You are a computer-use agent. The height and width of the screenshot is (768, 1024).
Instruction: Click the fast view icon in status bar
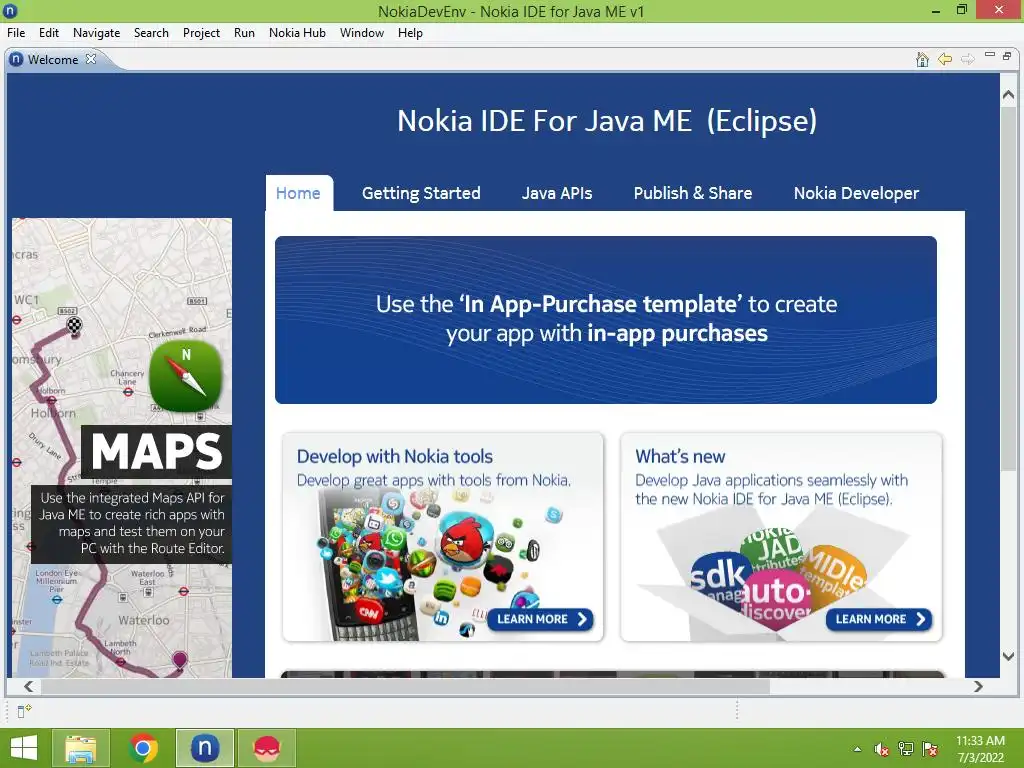pos(24,711)
